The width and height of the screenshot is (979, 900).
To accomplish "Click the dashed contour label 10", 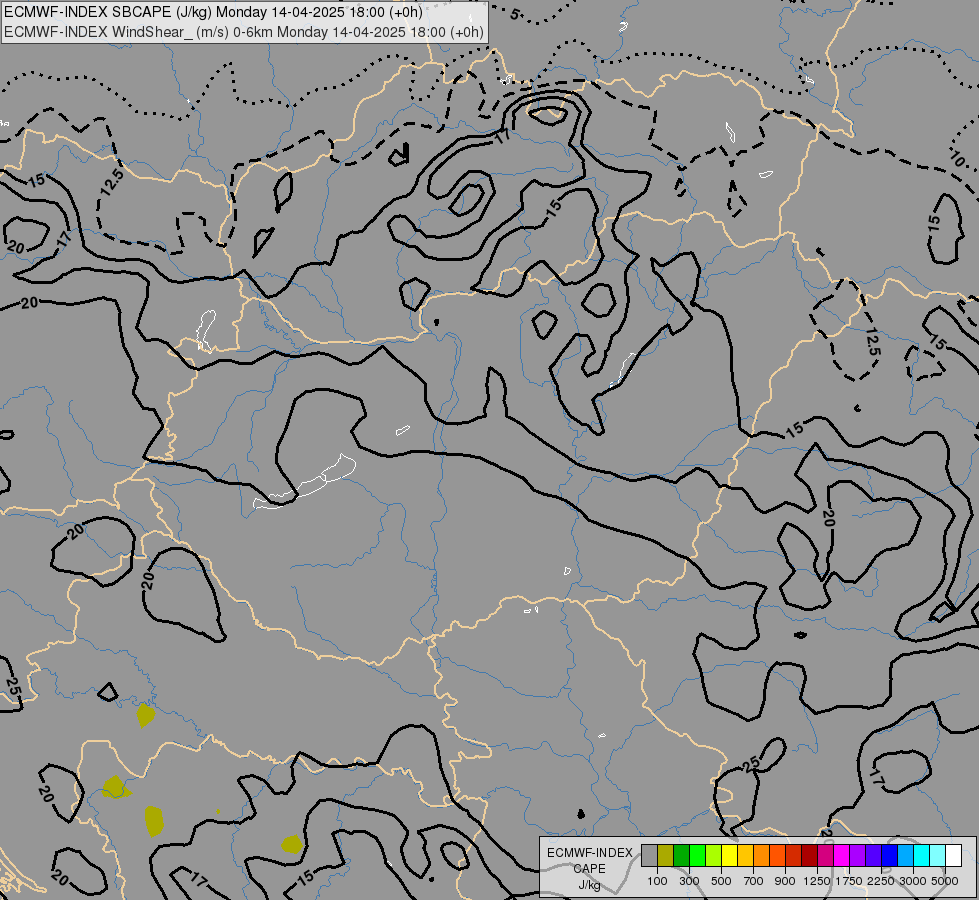I will coord(958,159).
